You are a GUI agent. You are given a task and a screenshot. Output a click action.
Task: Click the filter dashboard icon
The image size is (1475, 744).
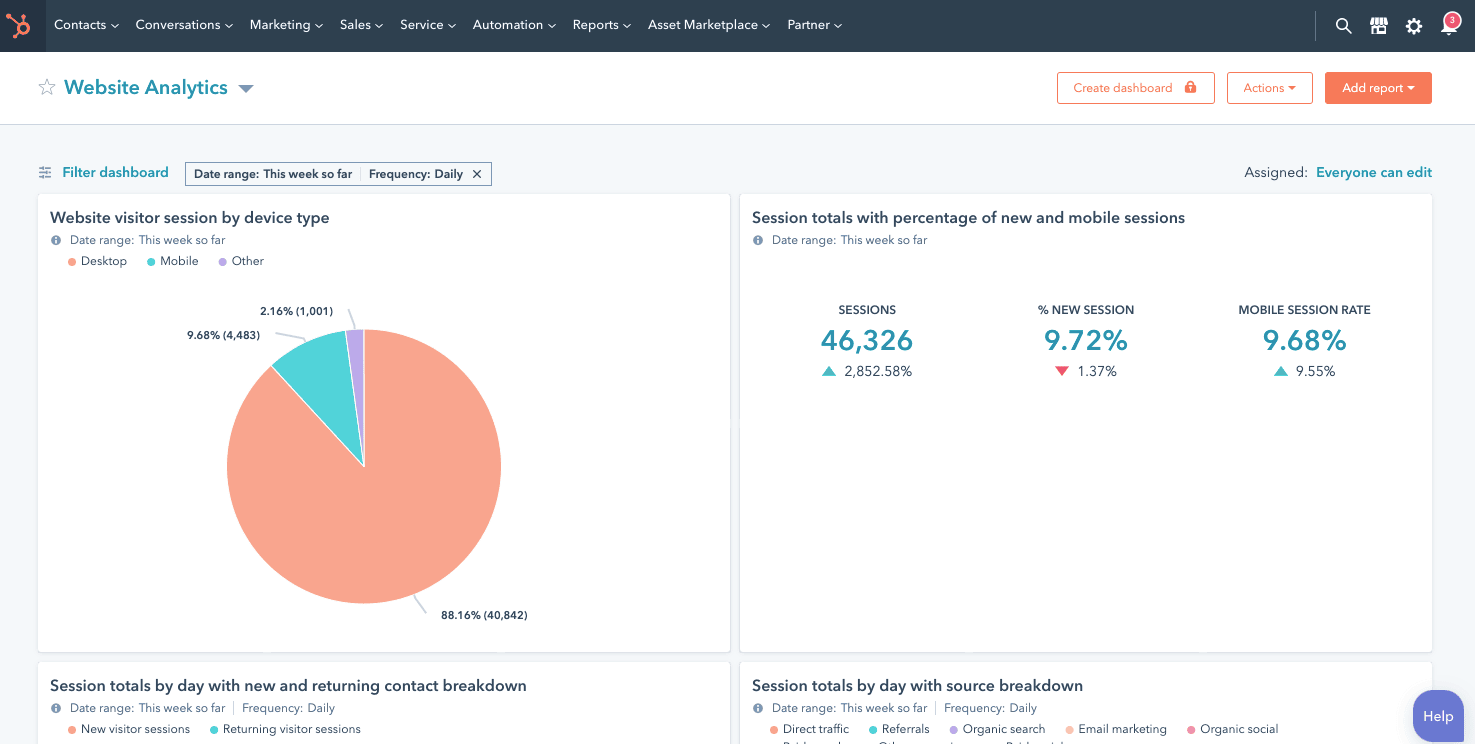44,172
